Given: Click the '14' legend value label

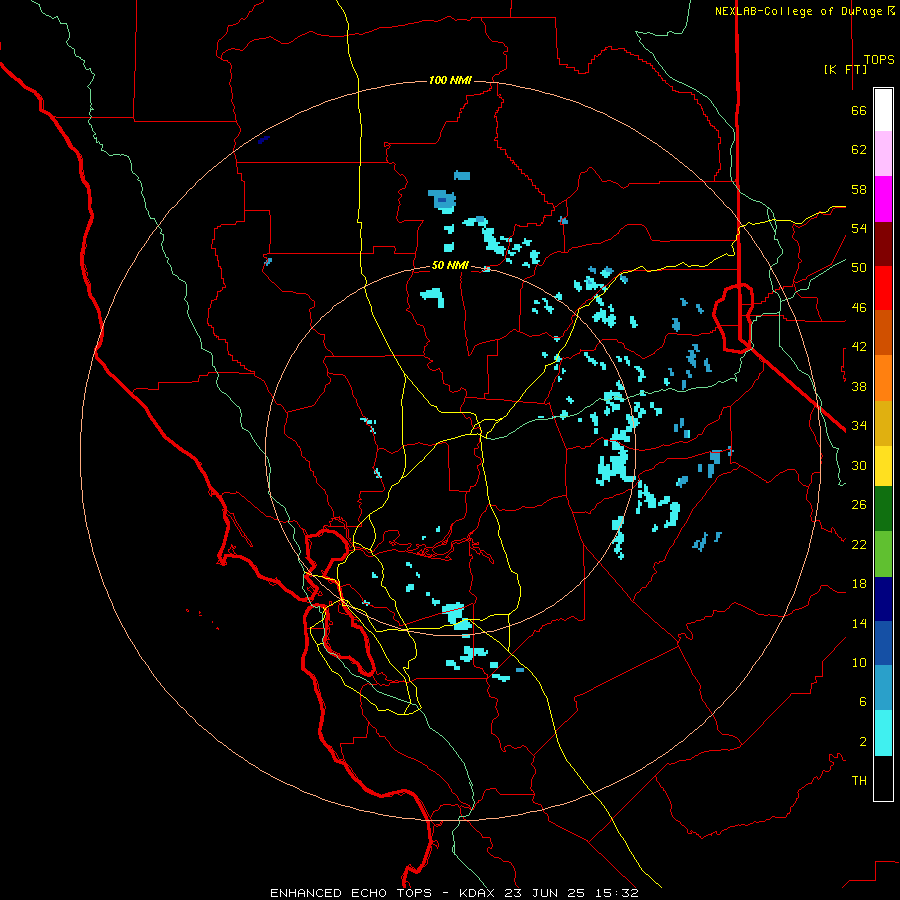Looking at the screenshot, I should click(x=859, y=623).
